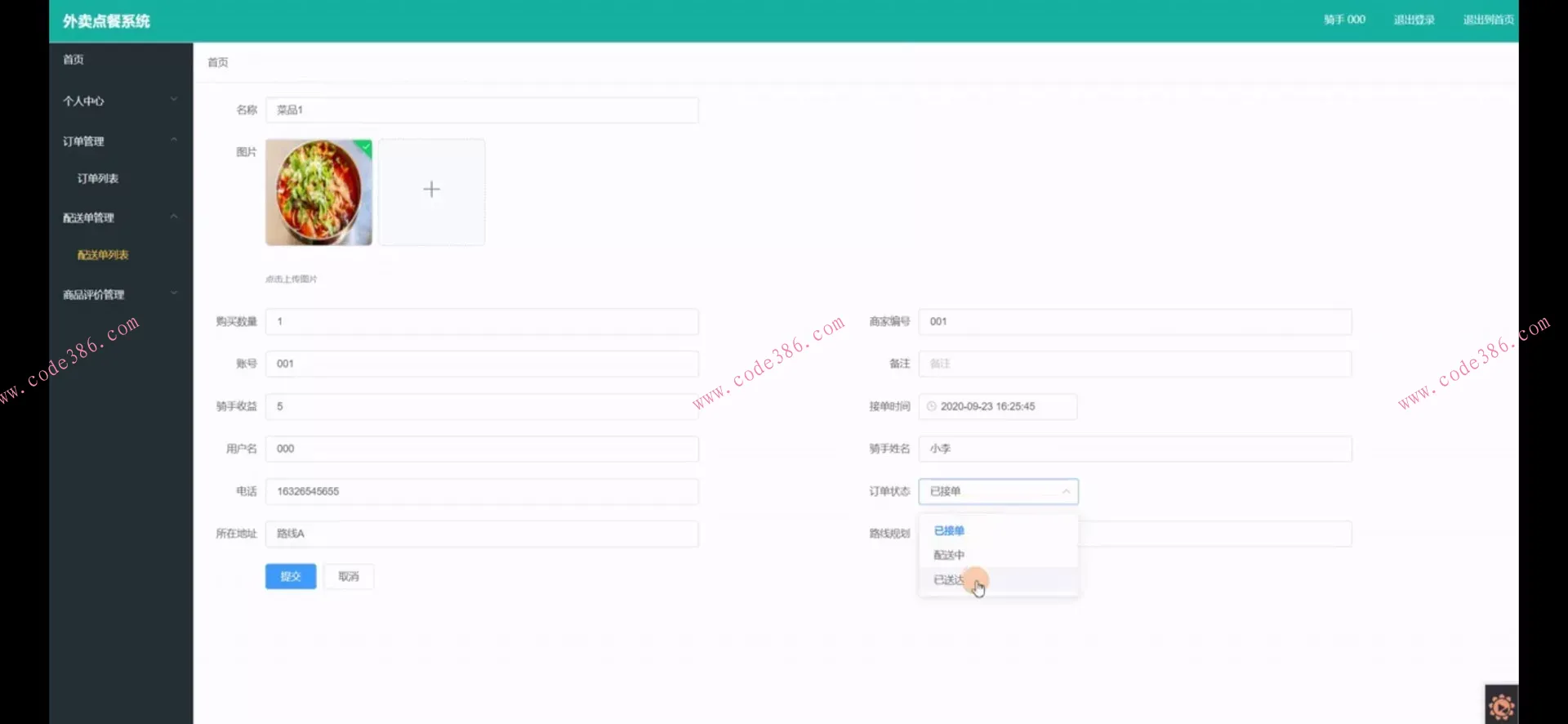Select the 已接单 status option
This screenshot has width=1568, height=724.
click(x=949, y=530)
